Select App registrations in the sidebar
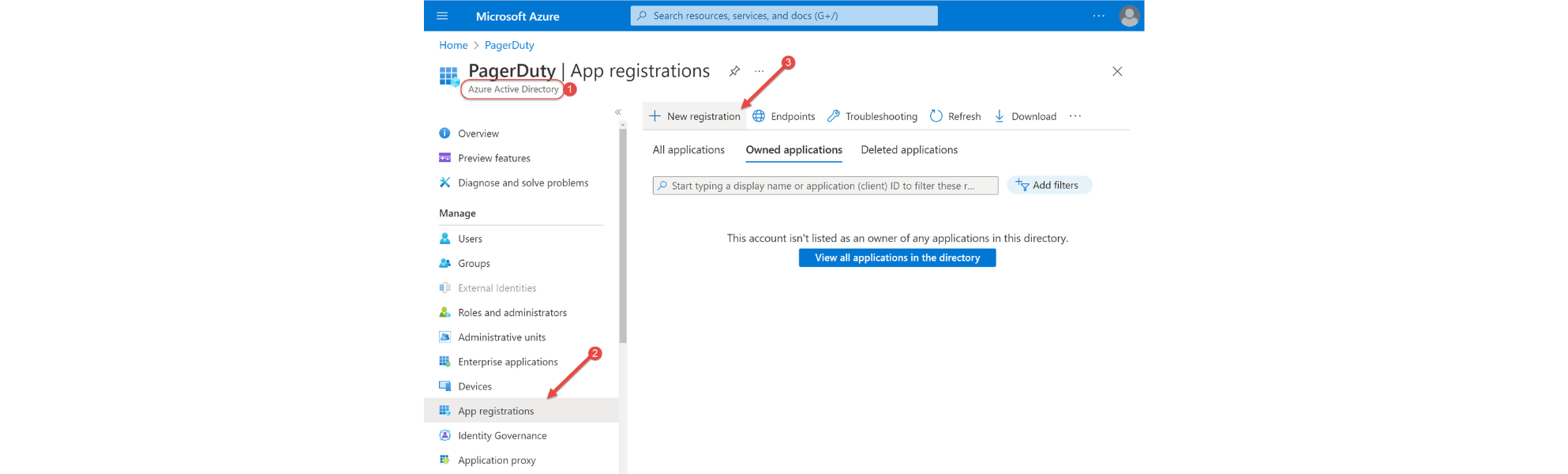Image resolution: width=1568 pixels, height=474 pixels. click(521, 410)
